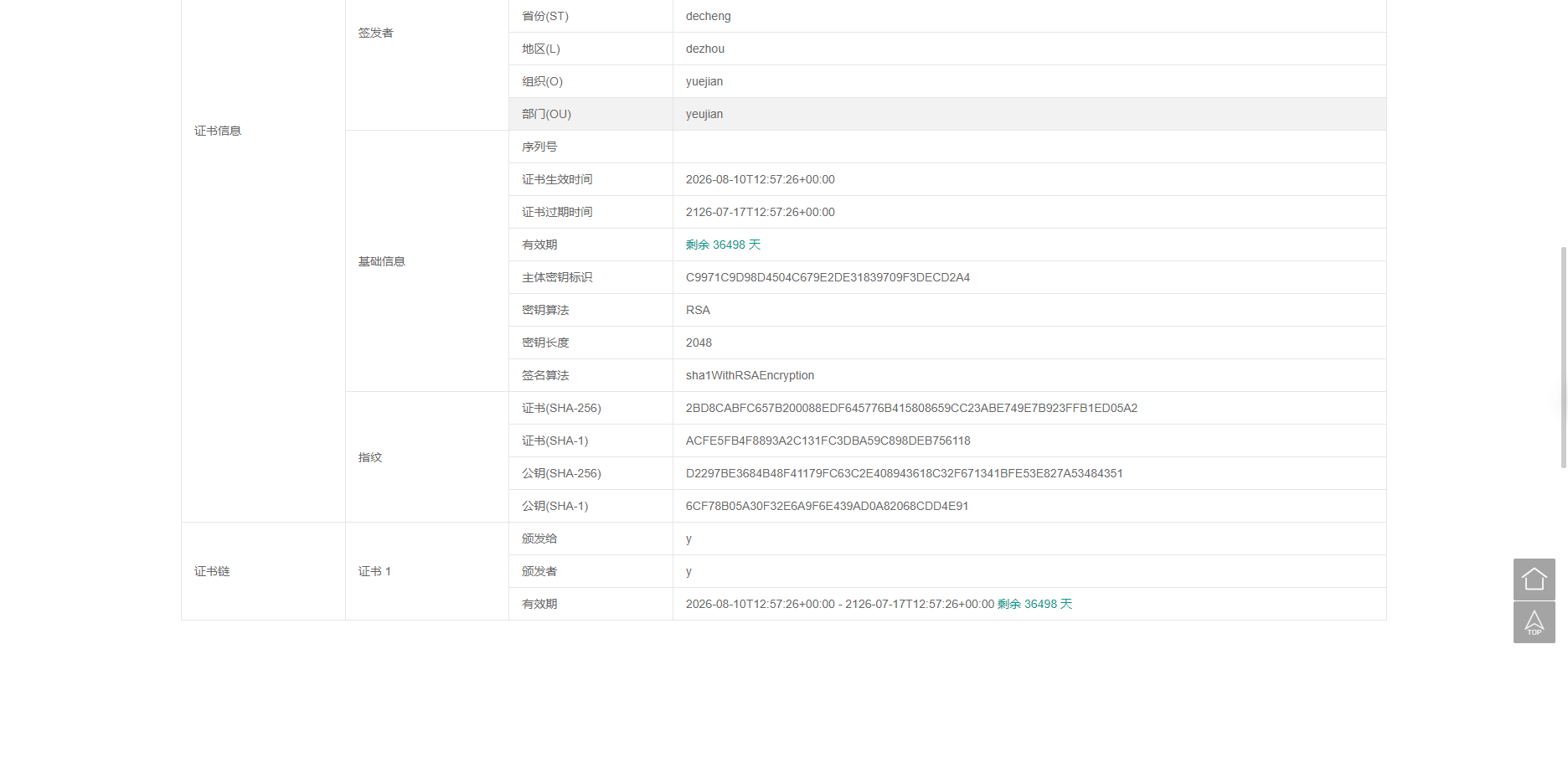This screenshot has height=778, width=1568.
Task: Click the 密钥长度 label
Action: pos(545,343)
